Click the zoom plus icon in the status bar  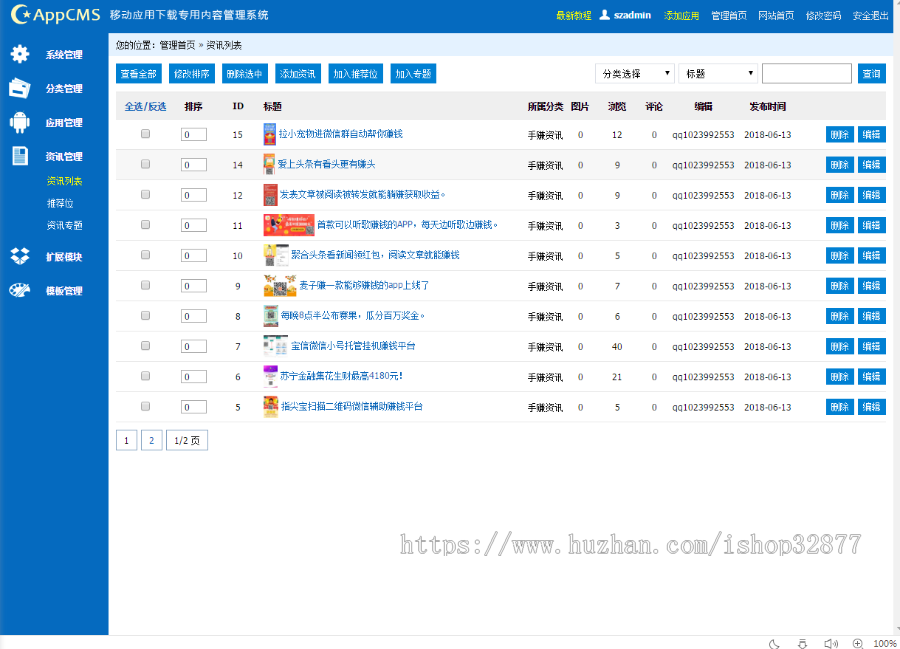[x=858, y=643]
